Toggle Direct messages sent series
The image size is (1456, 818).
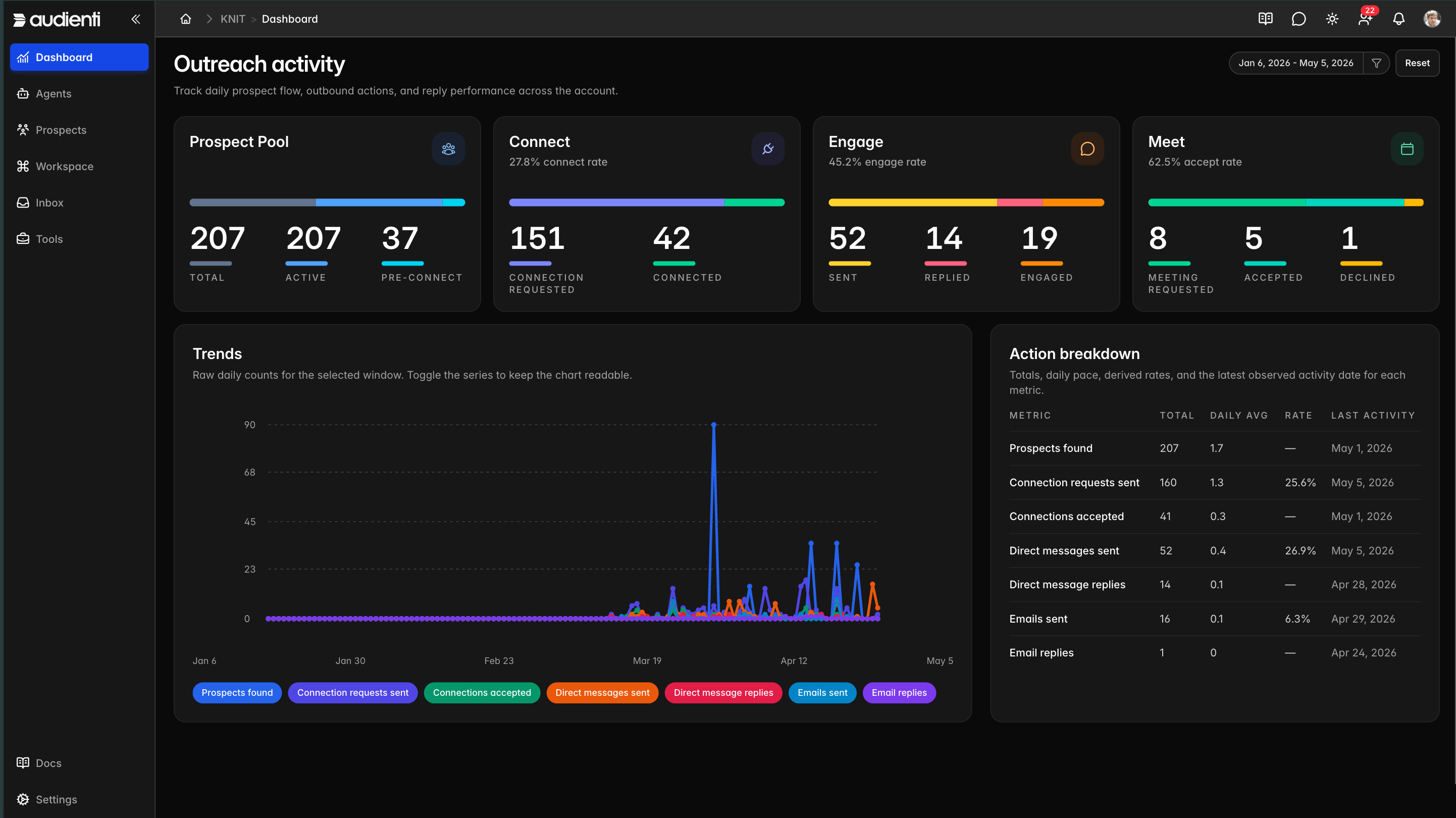click(602, 692)
